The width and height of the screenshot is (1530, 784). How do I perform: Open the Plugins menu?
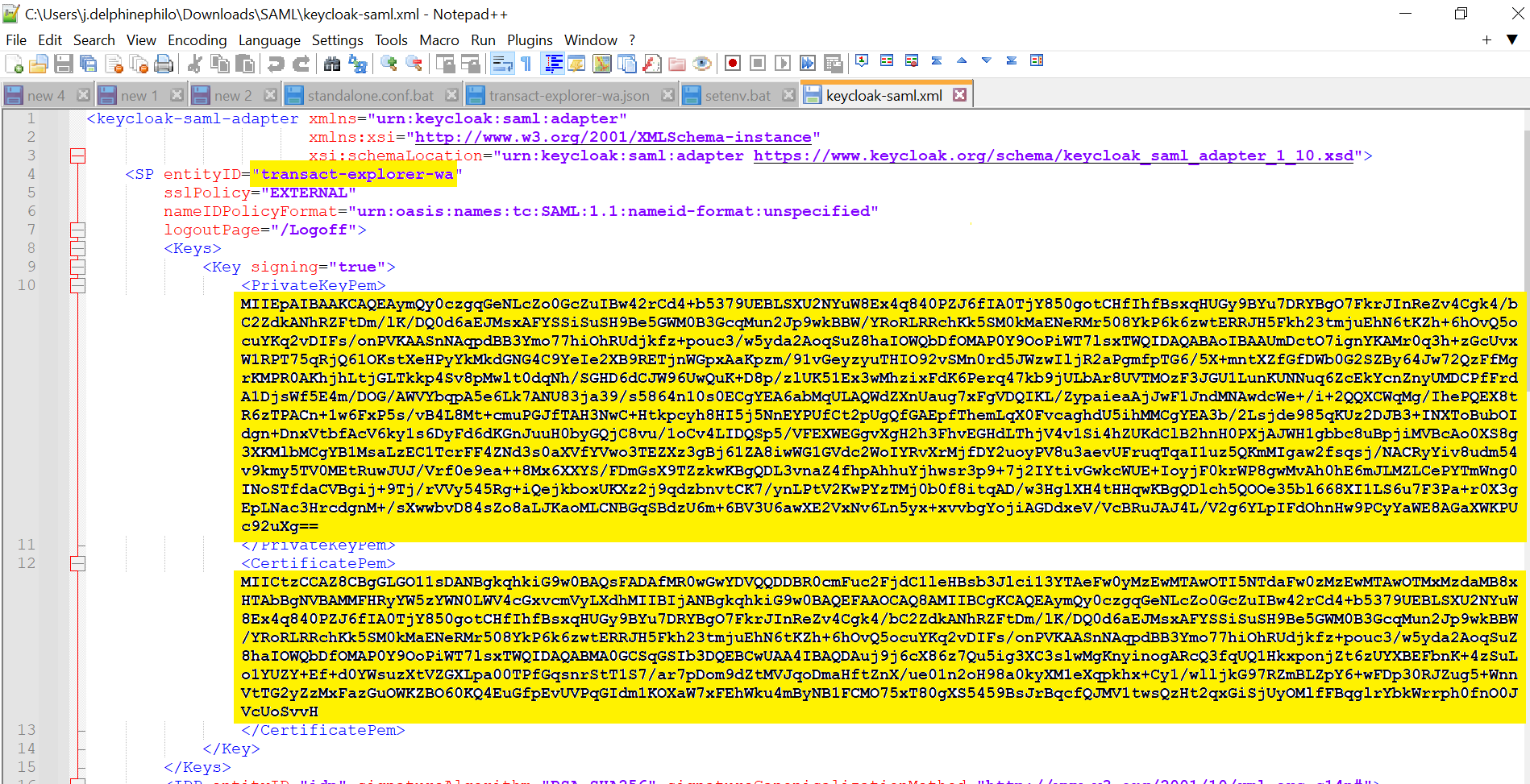[529, 40]
